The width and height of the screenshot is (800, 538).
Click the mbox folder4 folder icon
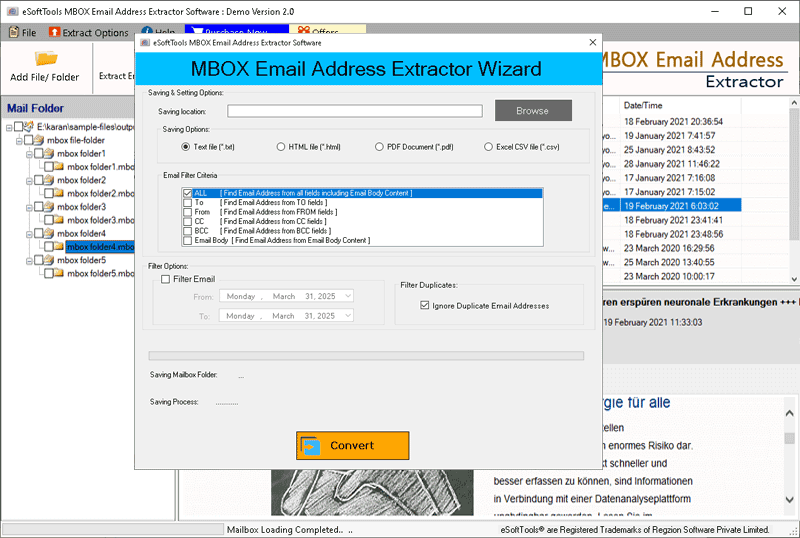(x=49, y=233)
